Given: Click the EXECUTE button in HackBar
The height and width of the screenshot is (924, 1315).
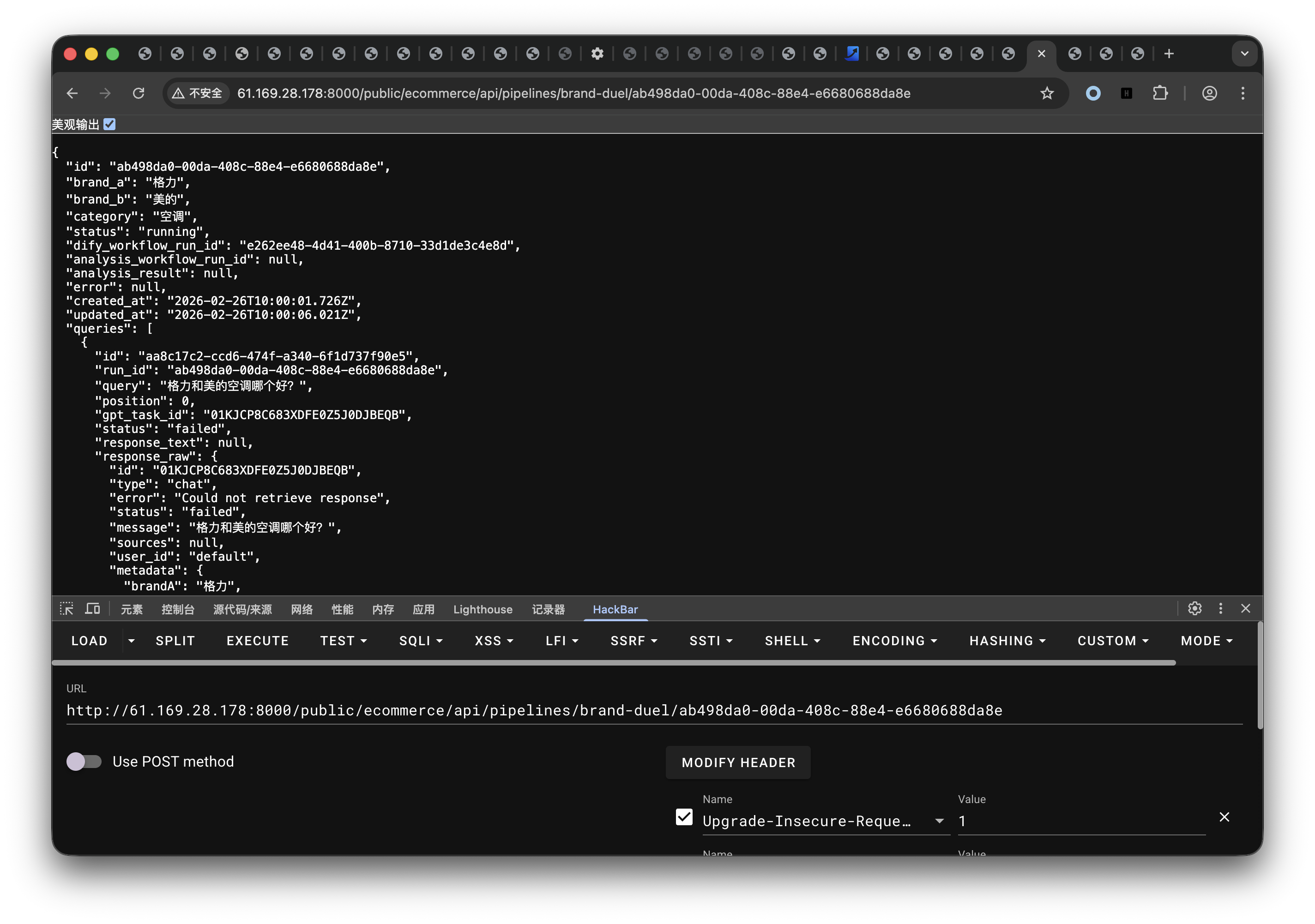Looking at the screenshot, I should [x=257, y=641].
